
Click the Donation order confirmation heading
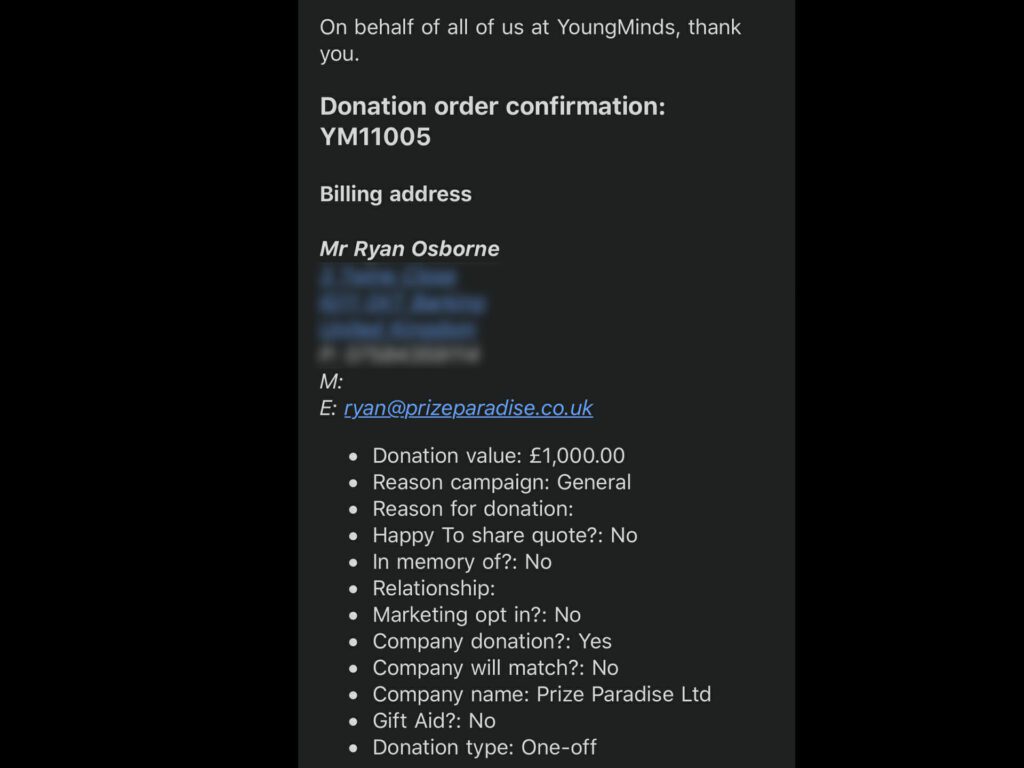click(x=492, y=107)
